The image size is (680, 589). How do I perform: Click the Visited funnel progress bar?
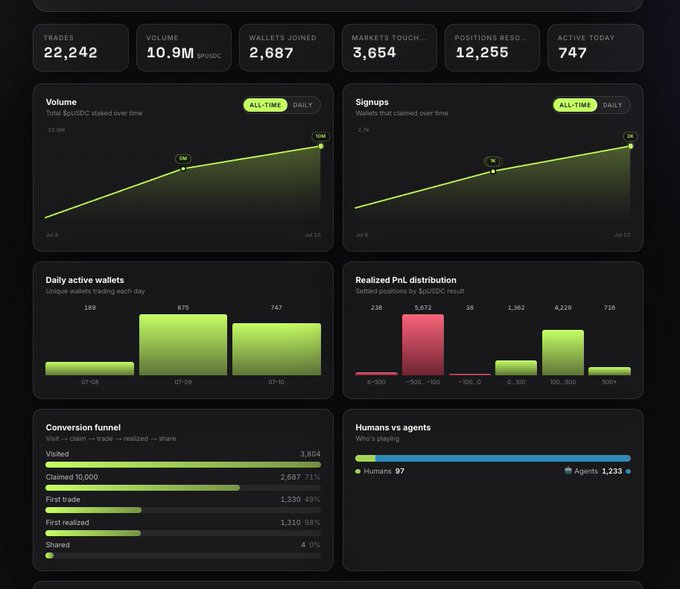[183, 465]
